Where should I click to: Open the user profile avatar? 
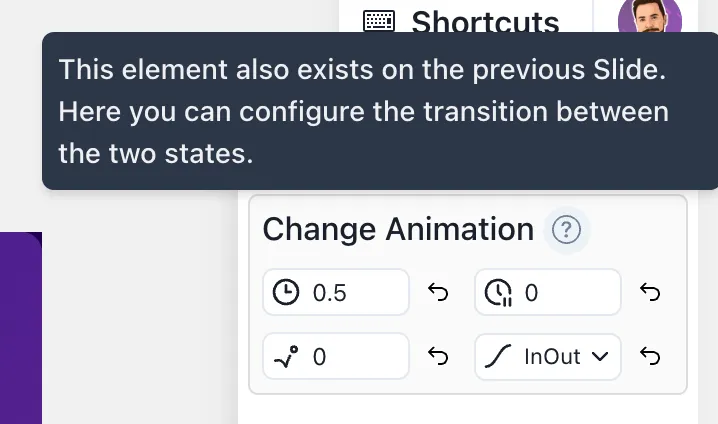pos(650,16)
